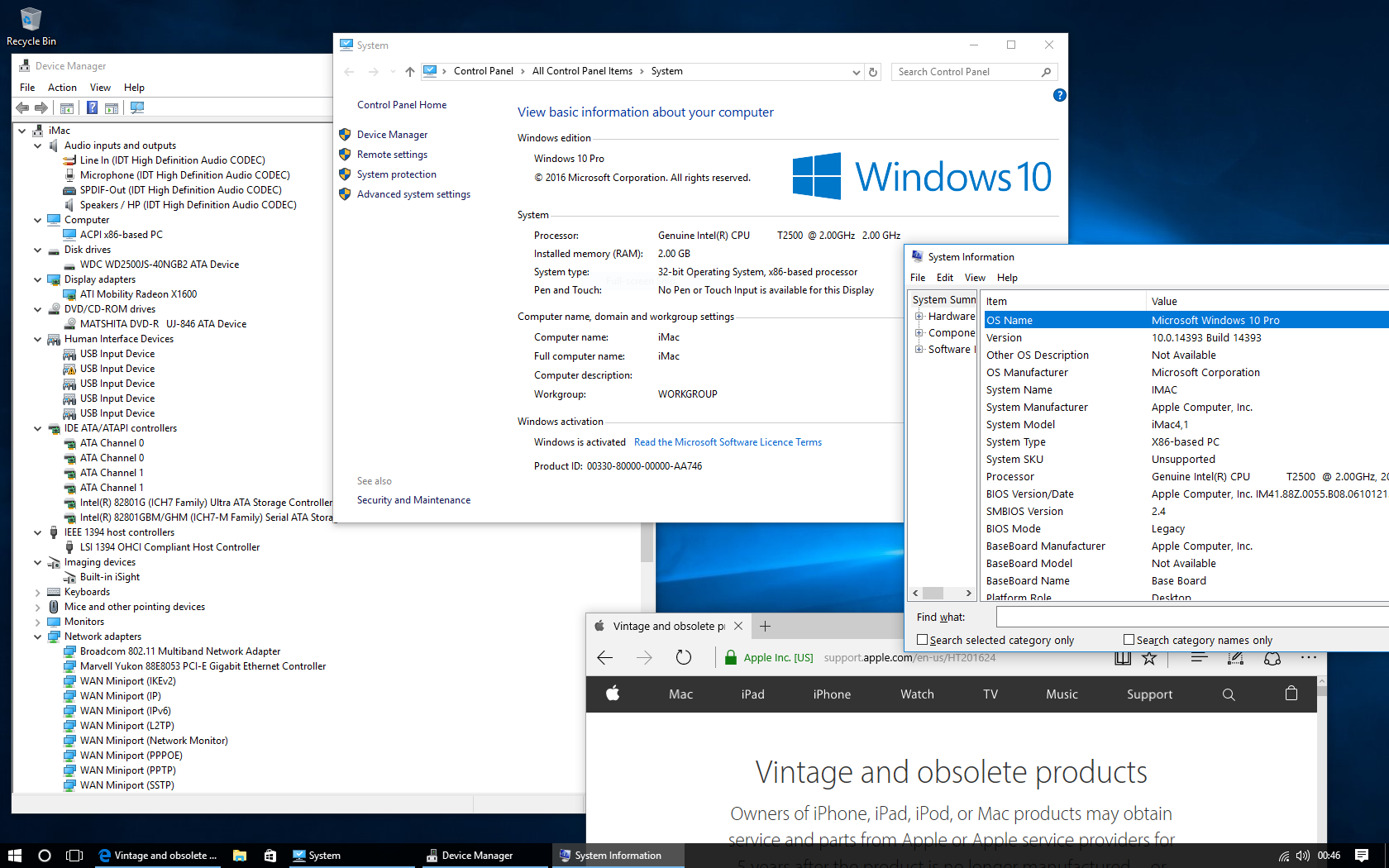Open Edge reading view book icon
This screenshot has height=868, width=1389.
tap(1122, 658)
